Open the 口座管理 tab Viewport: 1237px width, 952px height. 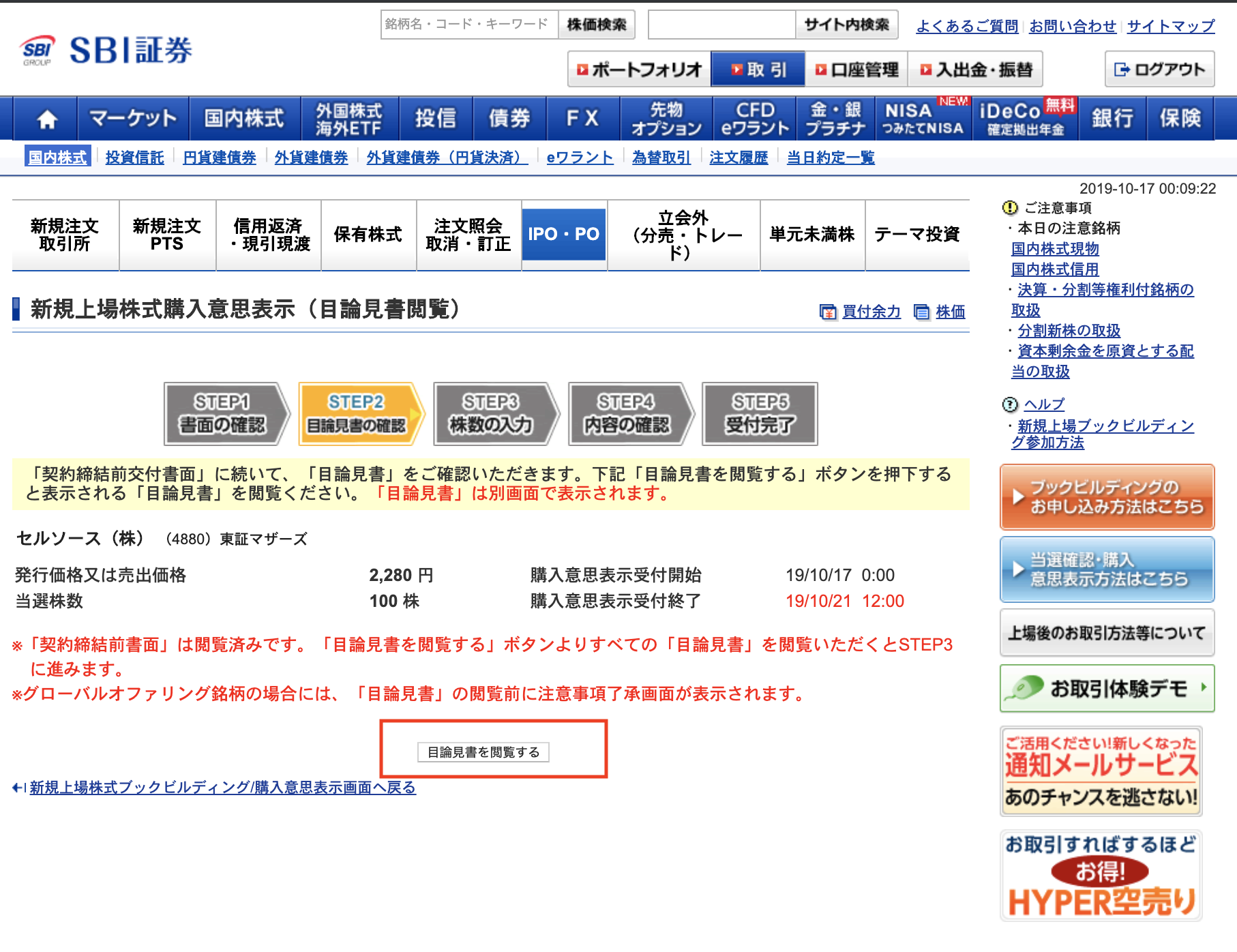tap(856, 69)
